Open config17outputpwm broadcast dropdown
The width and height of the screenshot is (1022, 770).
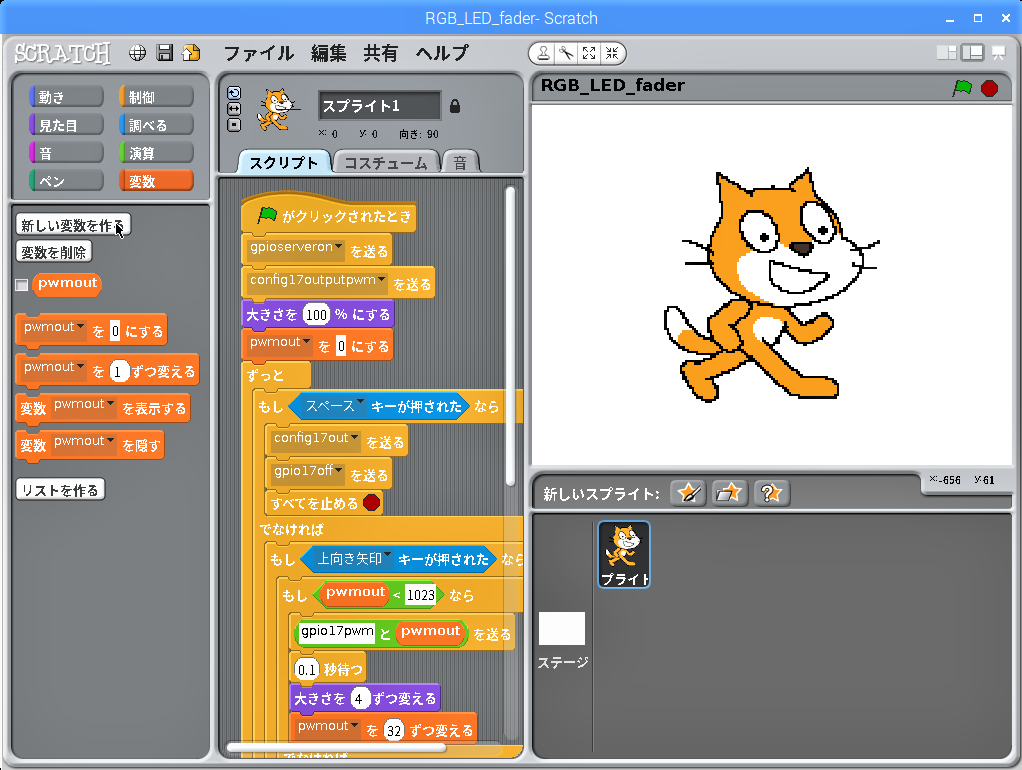coord(381,279)
